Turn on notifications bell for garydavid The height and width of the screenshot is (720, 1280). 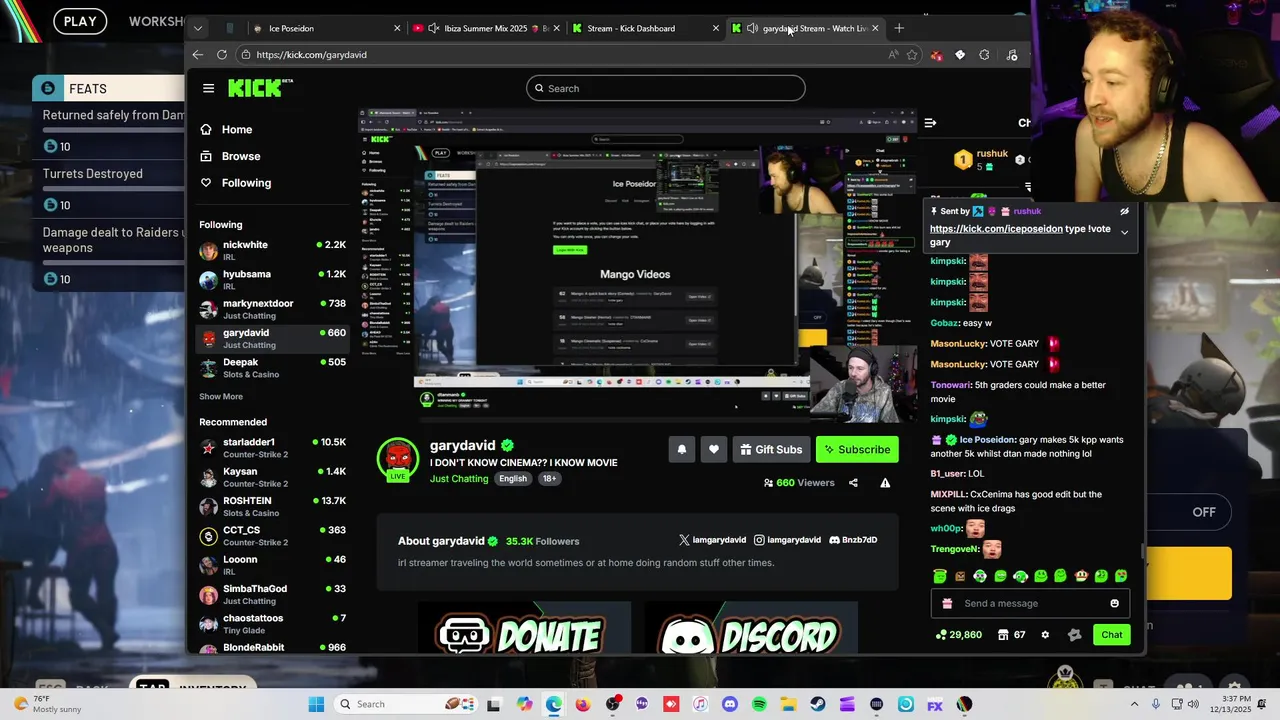[682, 450]
